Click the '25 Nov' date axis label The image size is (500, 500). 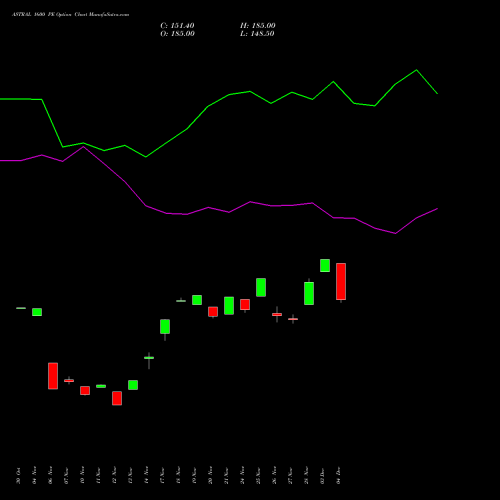coord(258,475)
